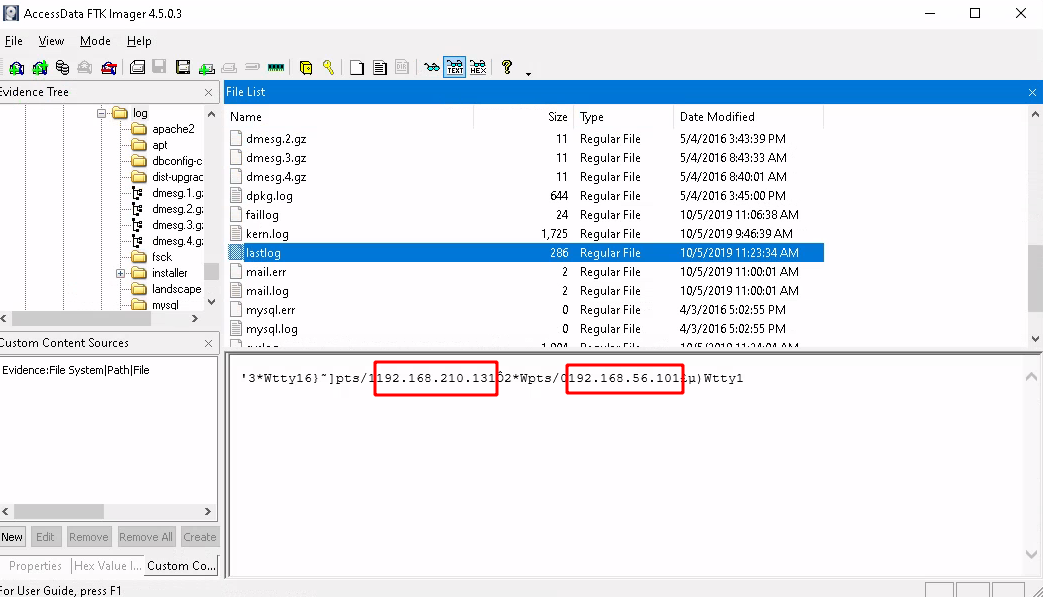1043x597 pixels.
Task: Close the Evidence Tree pane
Action: (x=208, y=92)
